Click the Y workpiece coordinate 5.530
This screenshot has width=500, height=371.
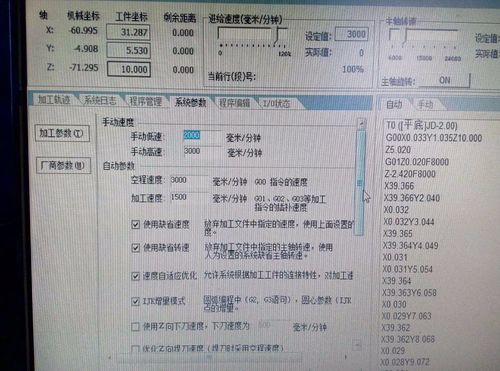pyautogui.click(x=129, y=51)
